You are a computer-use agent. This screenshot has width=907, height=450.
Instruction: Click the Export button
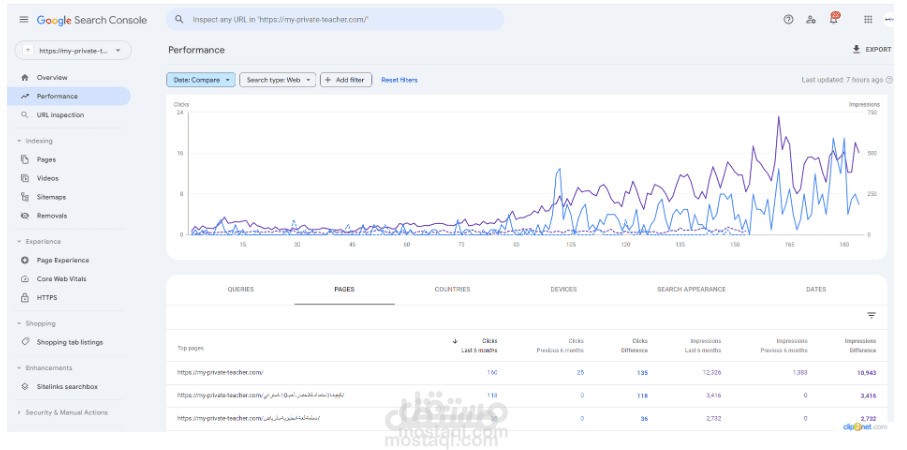[x=871, y=49]
